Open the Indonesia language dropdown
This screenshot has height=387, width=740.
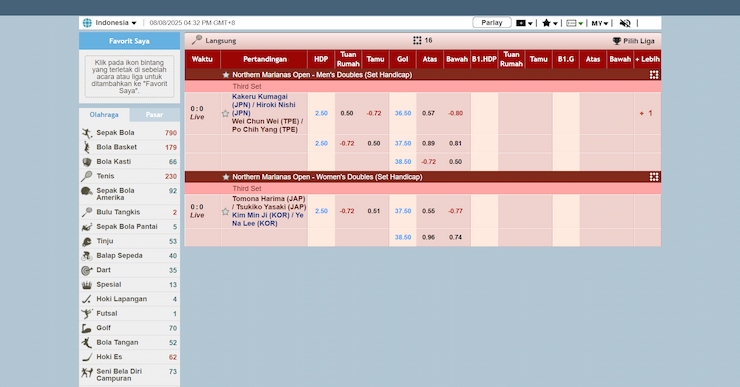tap(116, 23)
